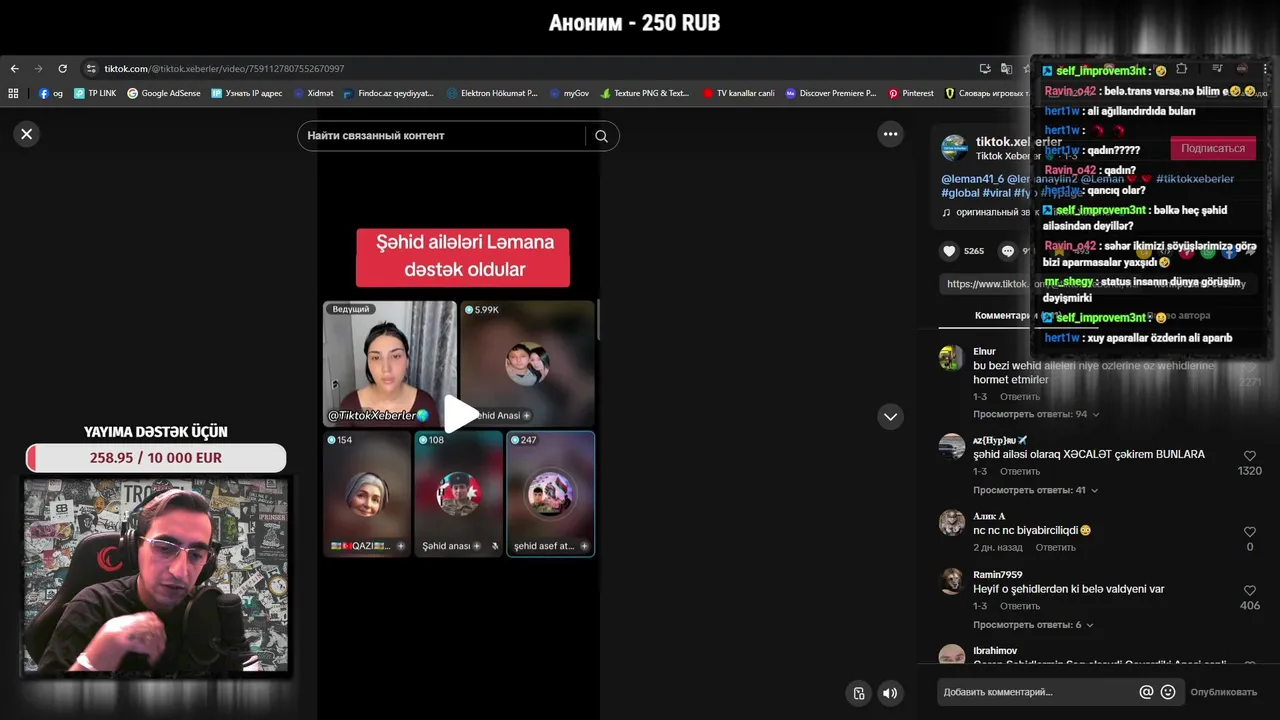1280x720 pixels.
Task: Like Ramin7959's comment heart (406)
Action: (1249, 591)
